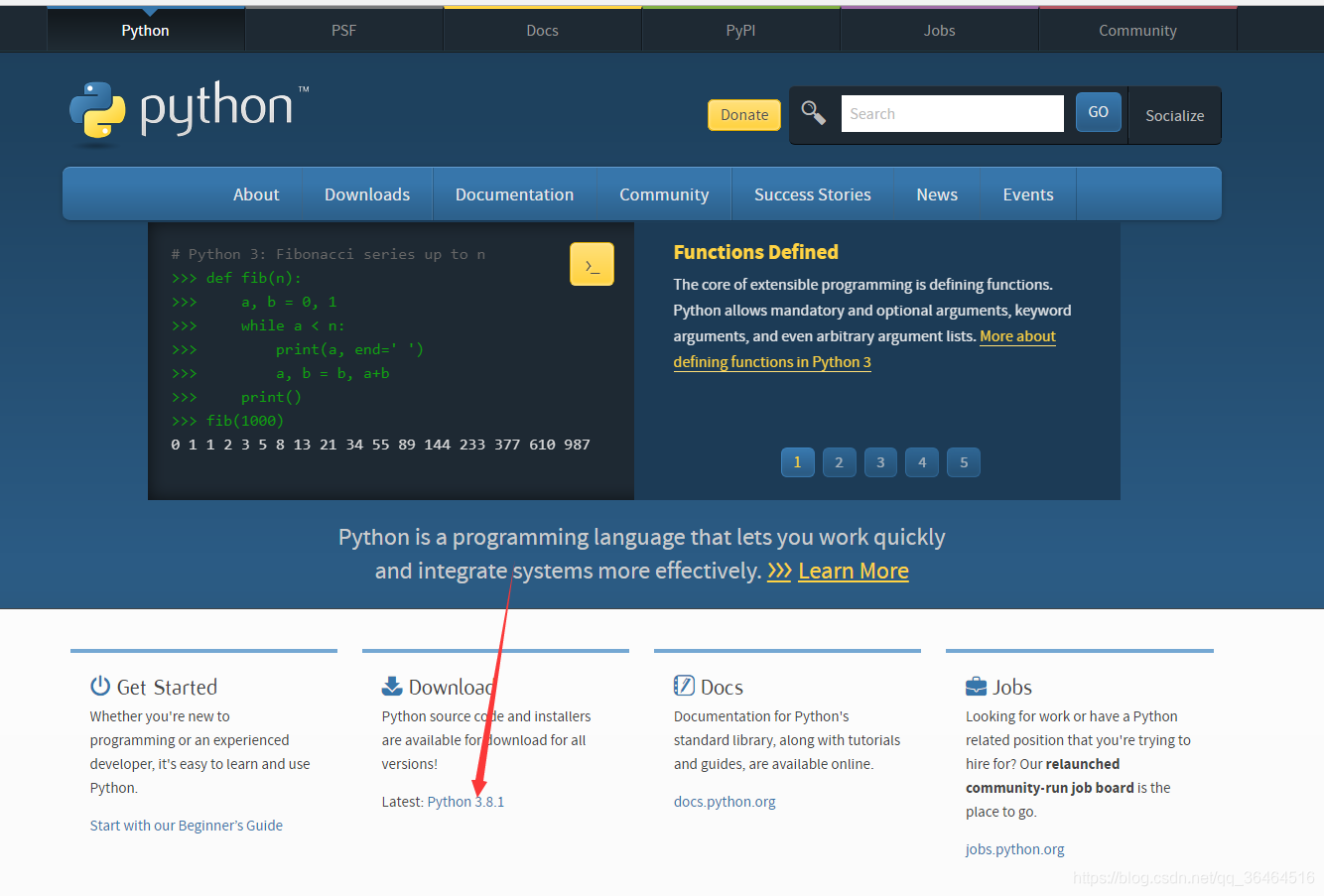Screen dimensions: 1324x896
Task: Open the jobs.python.org link
Action: [x=1014, y=849]
